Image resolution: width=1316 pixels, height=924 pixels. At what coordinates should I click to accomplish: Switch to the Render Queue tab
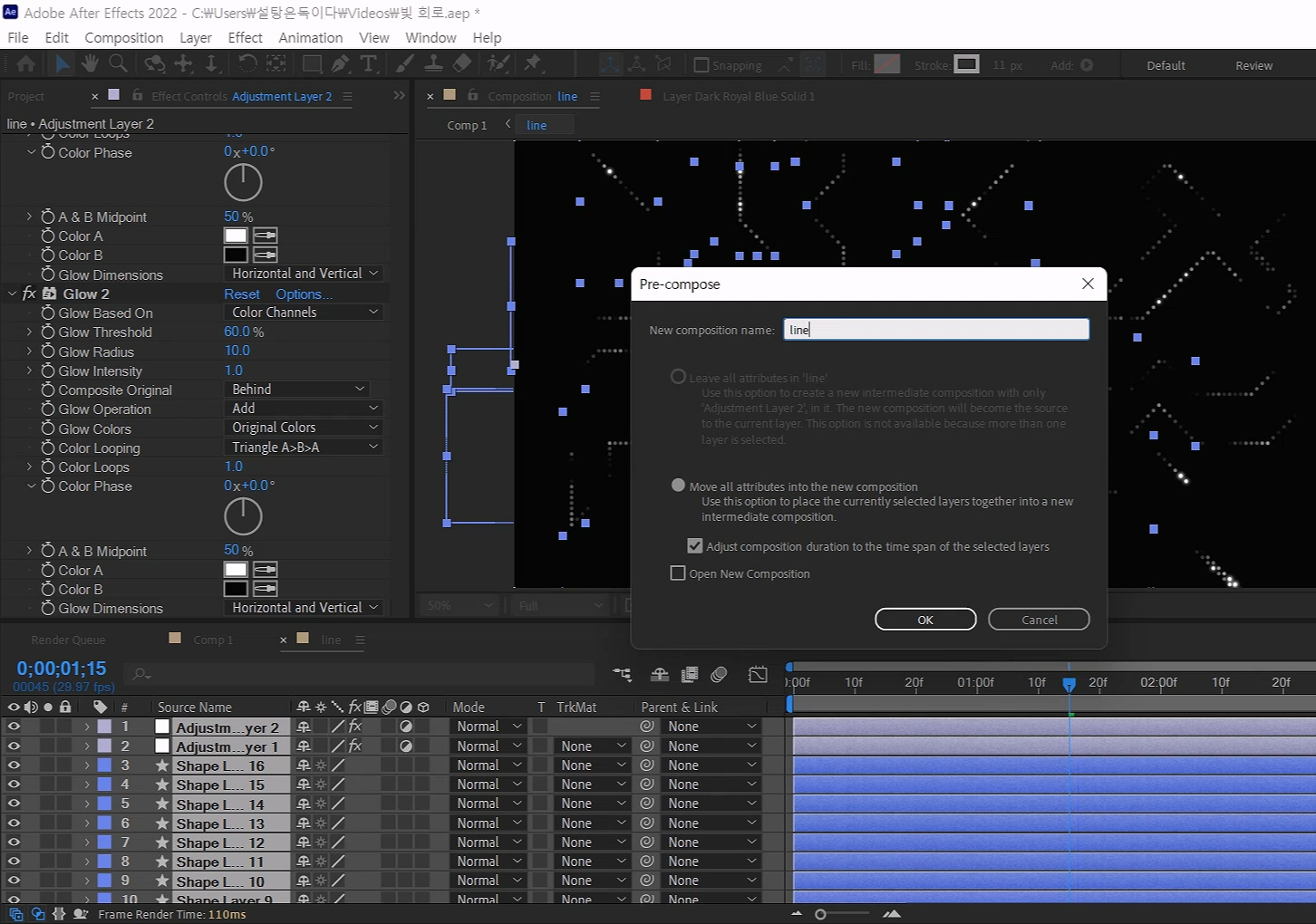click(68, 640)
